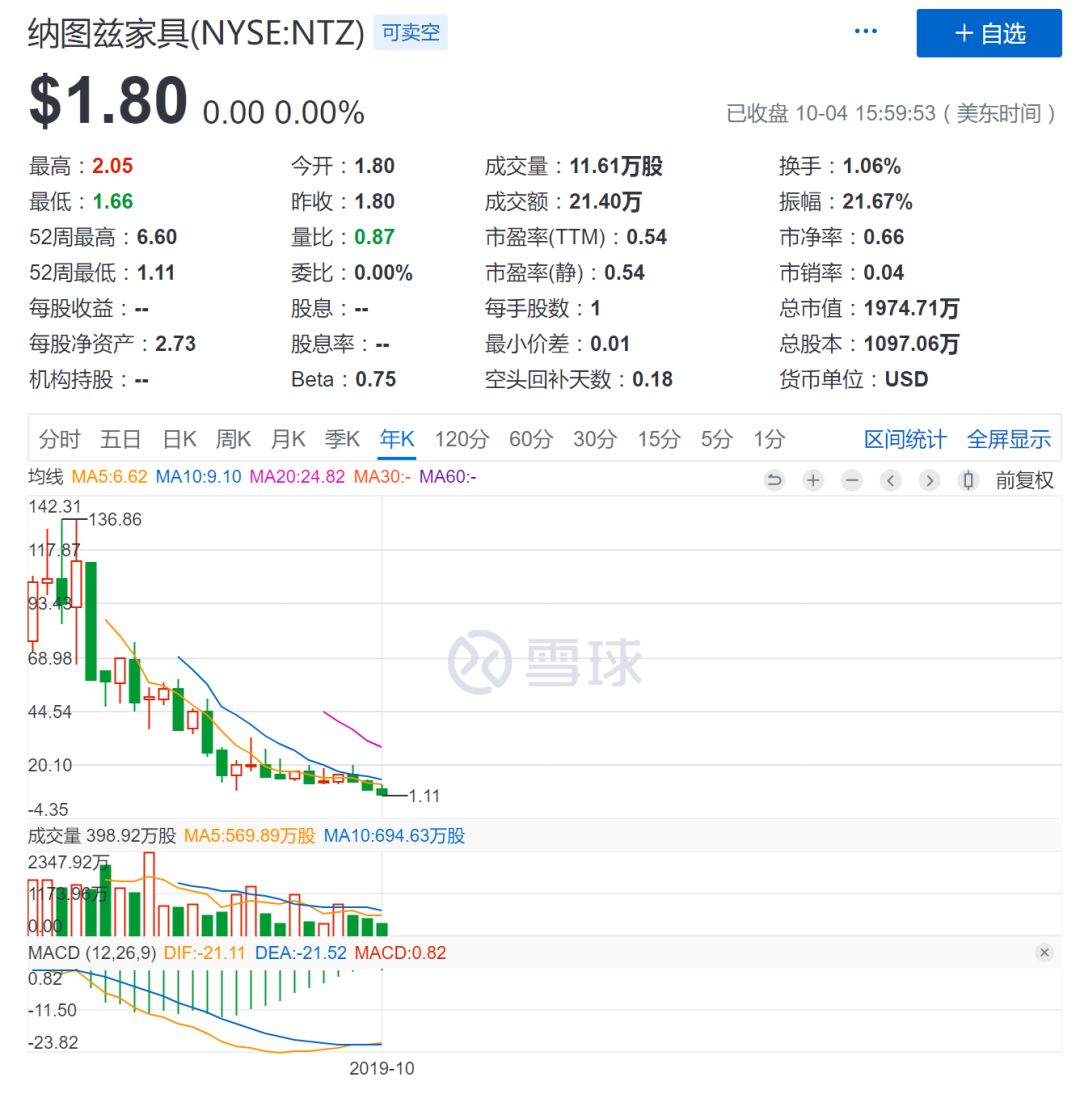Click the 已收盘 10-04 market status timestamp
The height and width of the screenshot is (1094, 1080).
890,113
